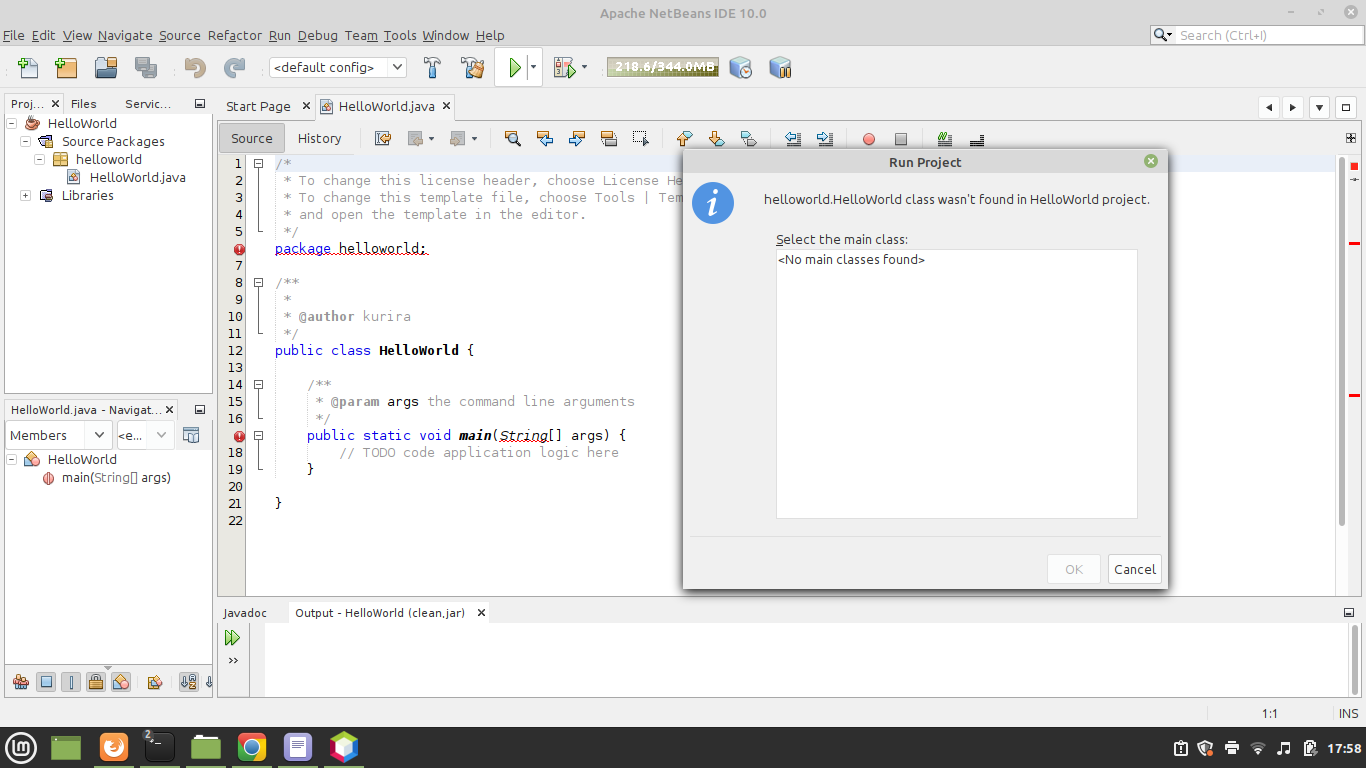This screenshot has height=768, width=1366.
Task: Toggle Show Fields filter in Navigator
Action: [x=46, y=682]
